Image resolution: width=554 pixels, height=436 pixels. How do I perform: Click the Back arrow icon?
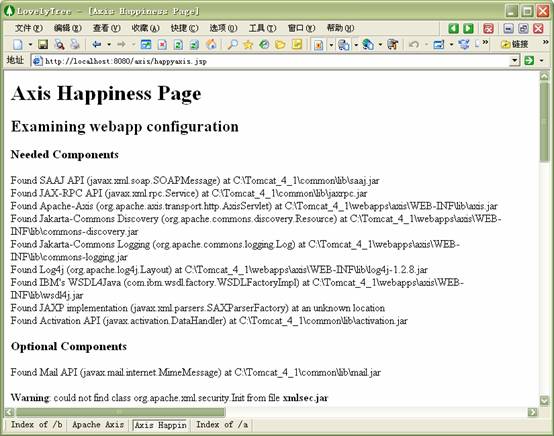96,45
